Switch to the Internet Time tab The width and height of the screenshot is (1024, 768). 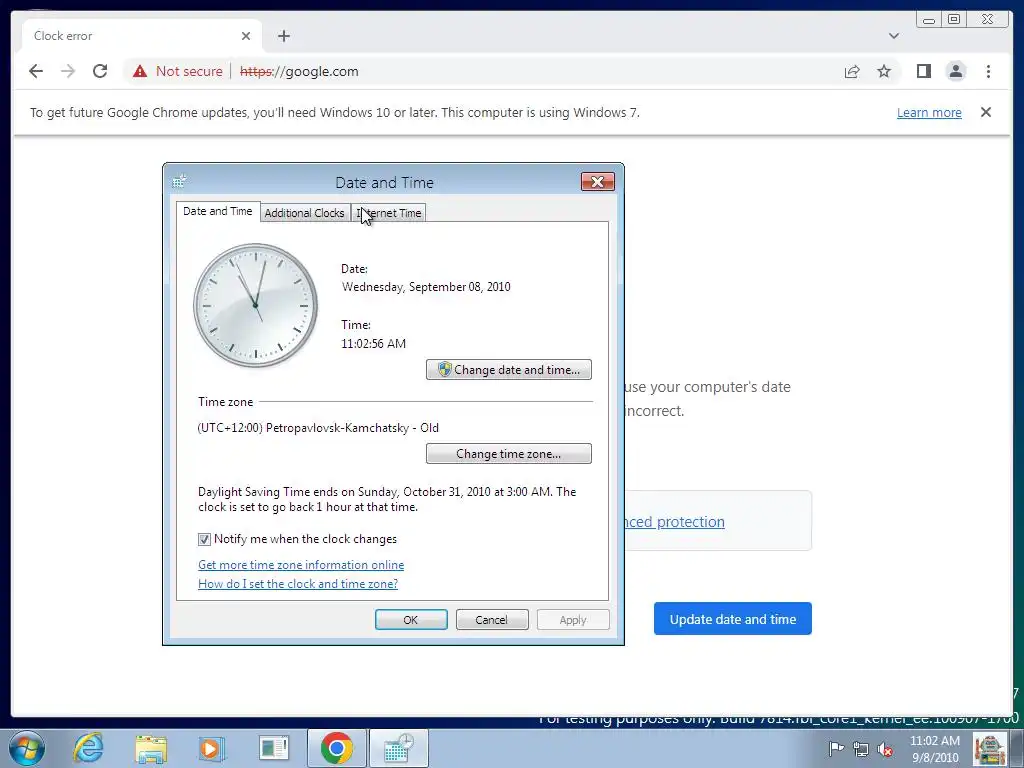[389, 213]
